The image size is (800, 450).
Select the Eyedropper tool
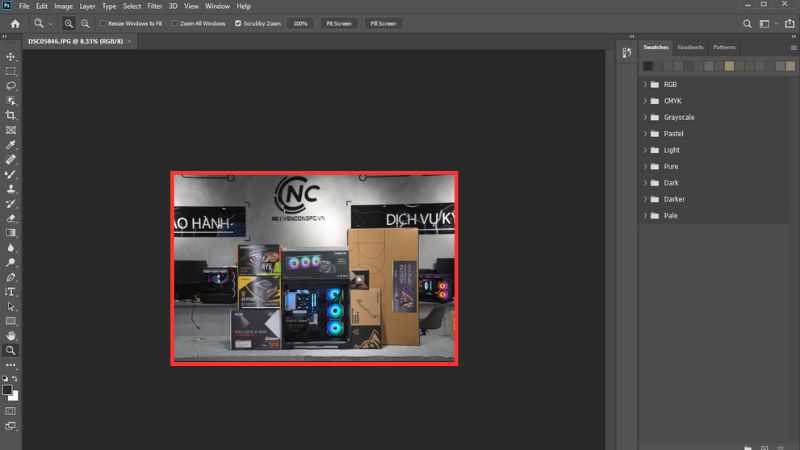coord(11,144)
